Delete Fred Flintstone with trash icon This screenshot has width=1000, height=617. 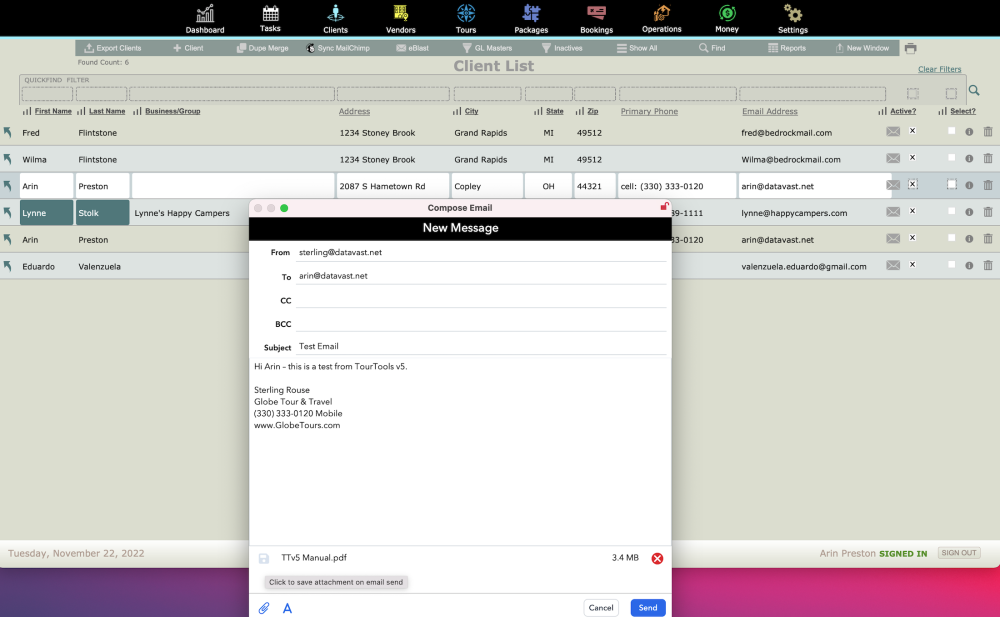[988, 131]
